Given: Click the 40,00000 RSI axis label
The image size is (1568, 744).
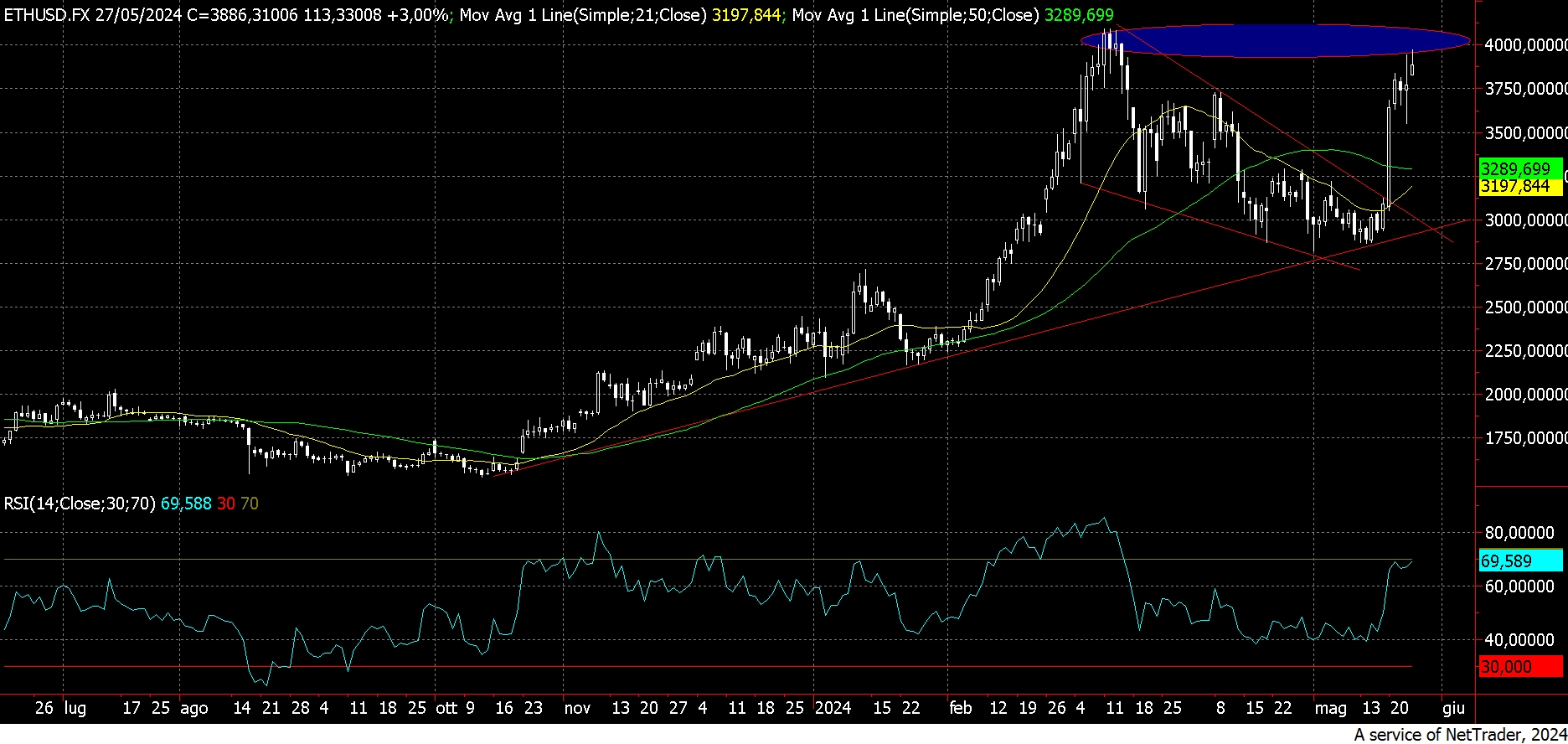Looking at the screenshot, I should pos(1519,640).
